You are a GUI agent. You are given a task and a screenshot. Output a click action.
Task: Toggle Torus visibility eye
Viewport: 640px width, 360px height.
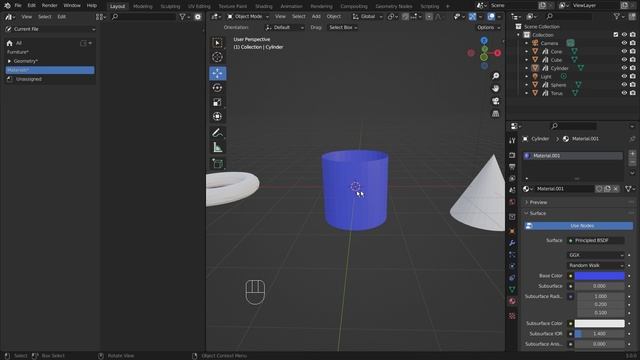coord(624,93)
